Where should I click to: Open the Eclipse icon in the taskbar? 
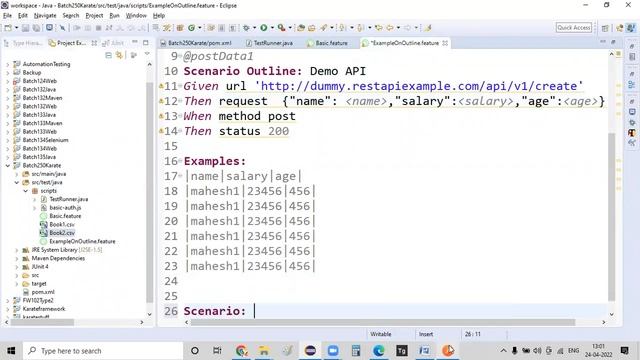(x=310, y=351)
